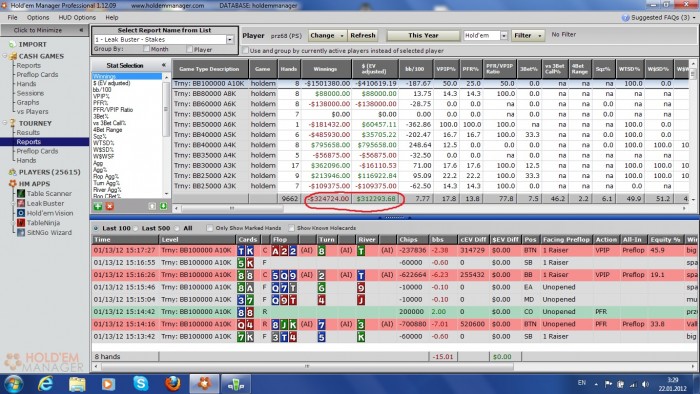The width and height of the screenshot is (700, 394).
Task: Click the Players section icon
Action: pyautogui.click(x=12, y=172)
